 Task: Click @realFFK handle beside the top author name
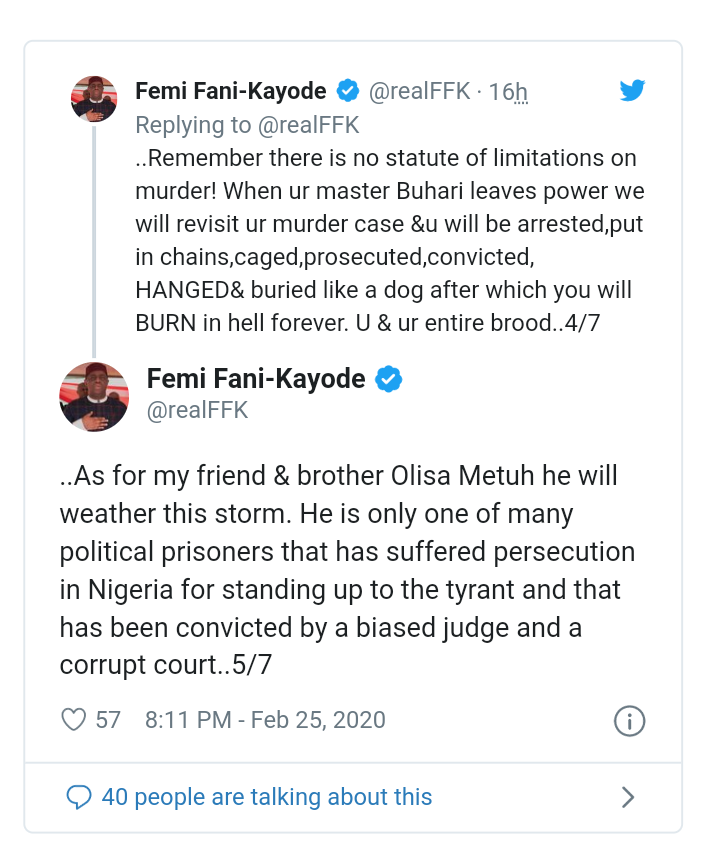tap(418, 92)
